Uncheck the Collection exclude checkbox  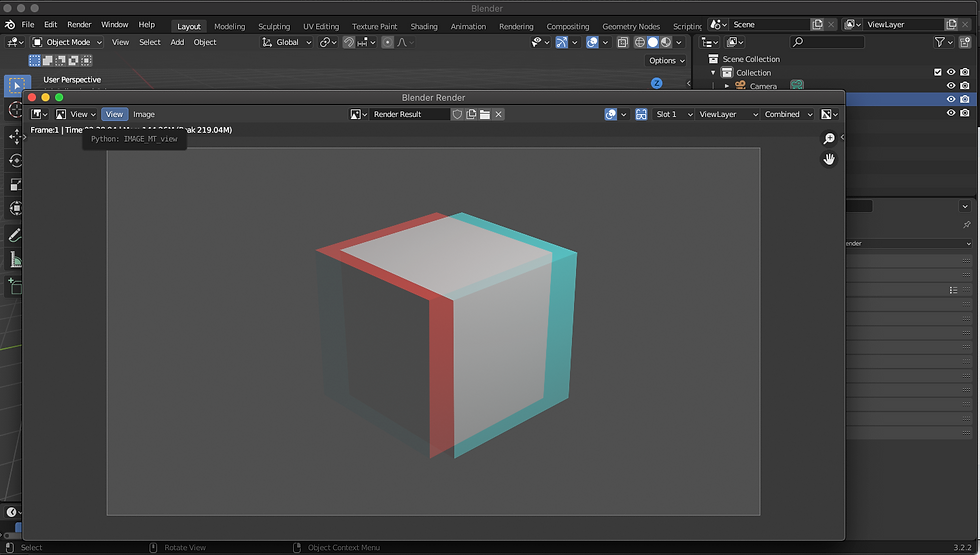click(937, 72)
